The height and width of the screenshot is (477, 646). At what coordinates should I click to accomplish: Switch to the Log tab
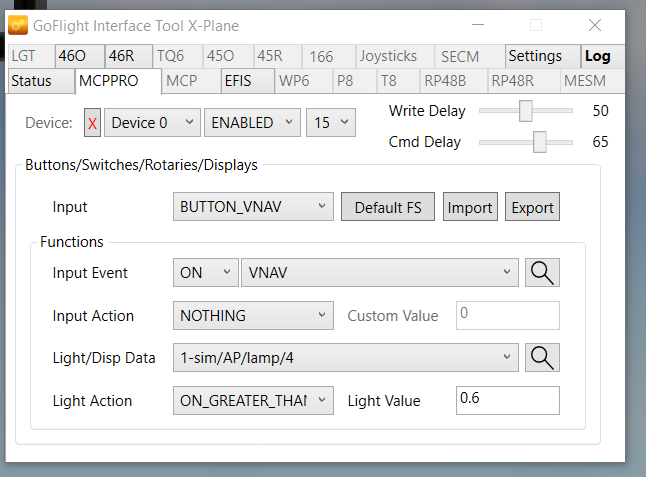[598, 56]
